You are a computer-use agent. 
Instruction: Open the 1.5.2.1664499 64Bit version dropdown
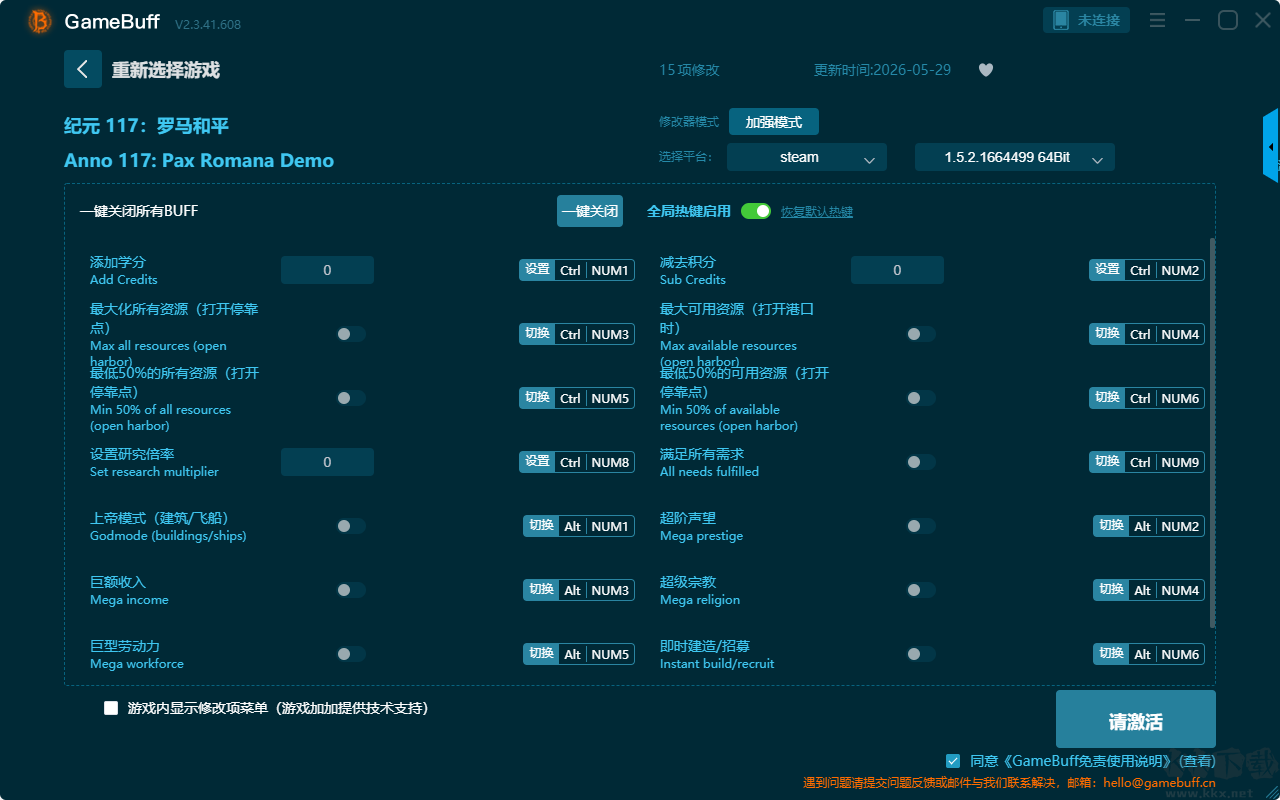[x=1015, y=157]
